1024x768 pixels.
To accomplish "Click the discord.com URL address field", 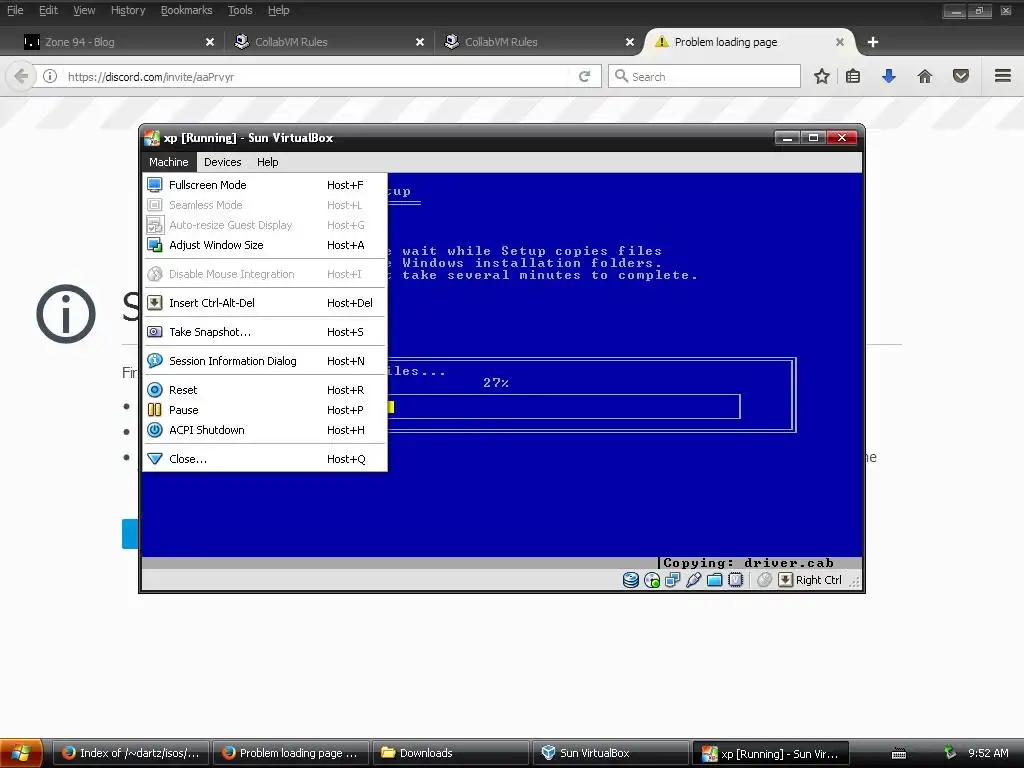I will click(x=317, y=76).
